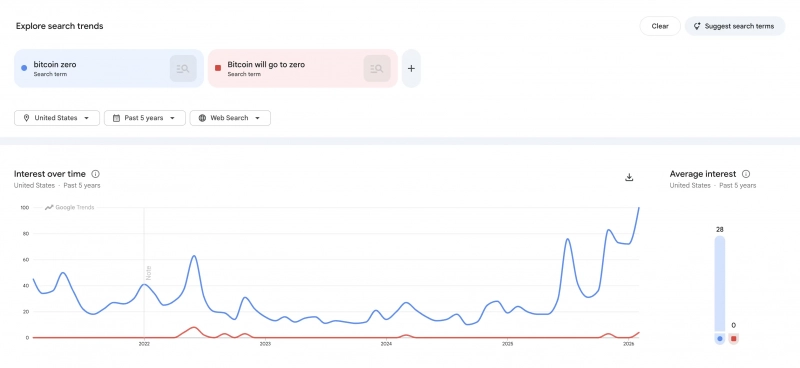The width and height of the screenshot is (800, 368).
Task: Select the Bitcoin will go to zero chip
Action: 303,68
